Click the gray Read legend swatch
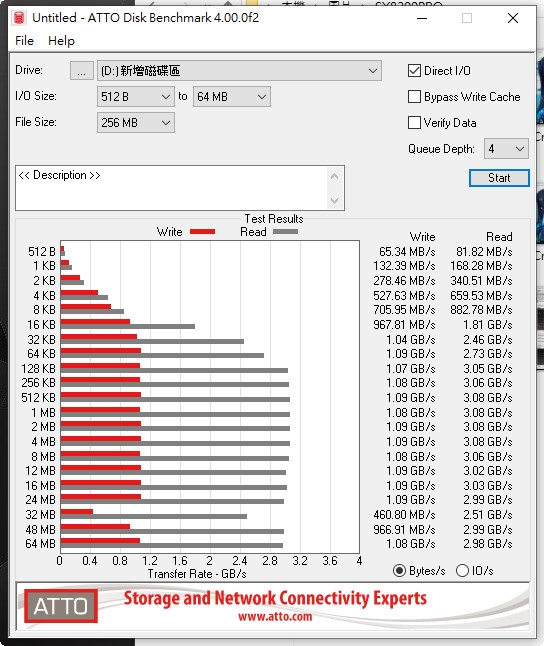The width and height of the screenshot is (544, 646). [x=285, y=232]
